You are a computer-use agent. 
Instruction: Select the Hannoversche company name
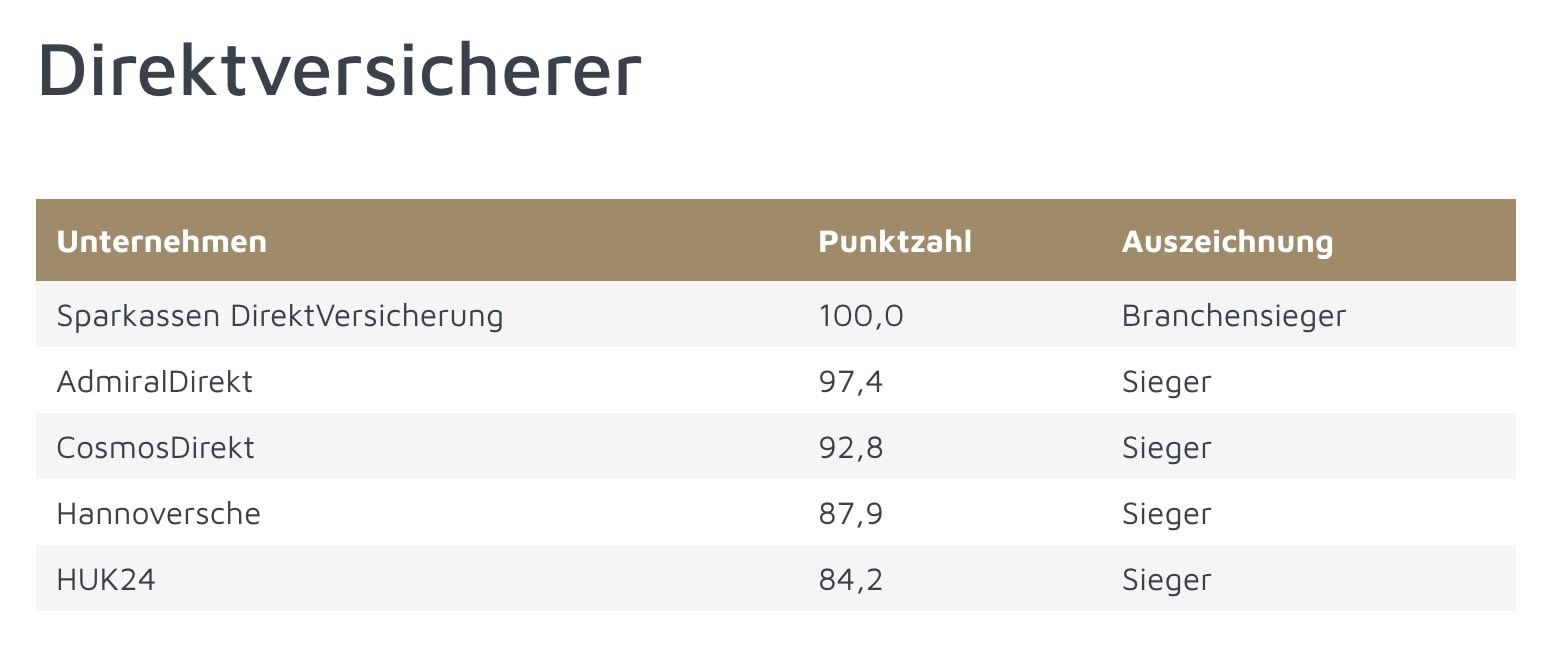(x=159, y=513)
